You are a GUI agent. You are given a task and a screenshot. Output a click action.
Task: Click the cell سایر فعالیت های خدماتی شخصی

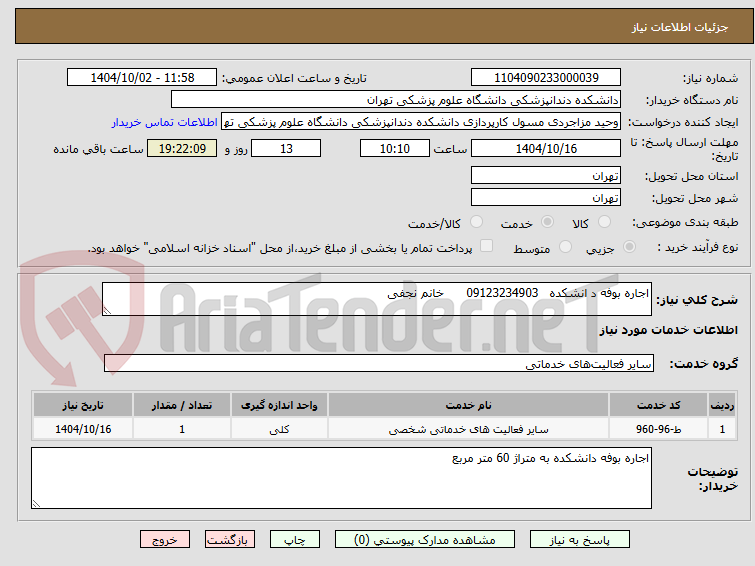(469, 429)
